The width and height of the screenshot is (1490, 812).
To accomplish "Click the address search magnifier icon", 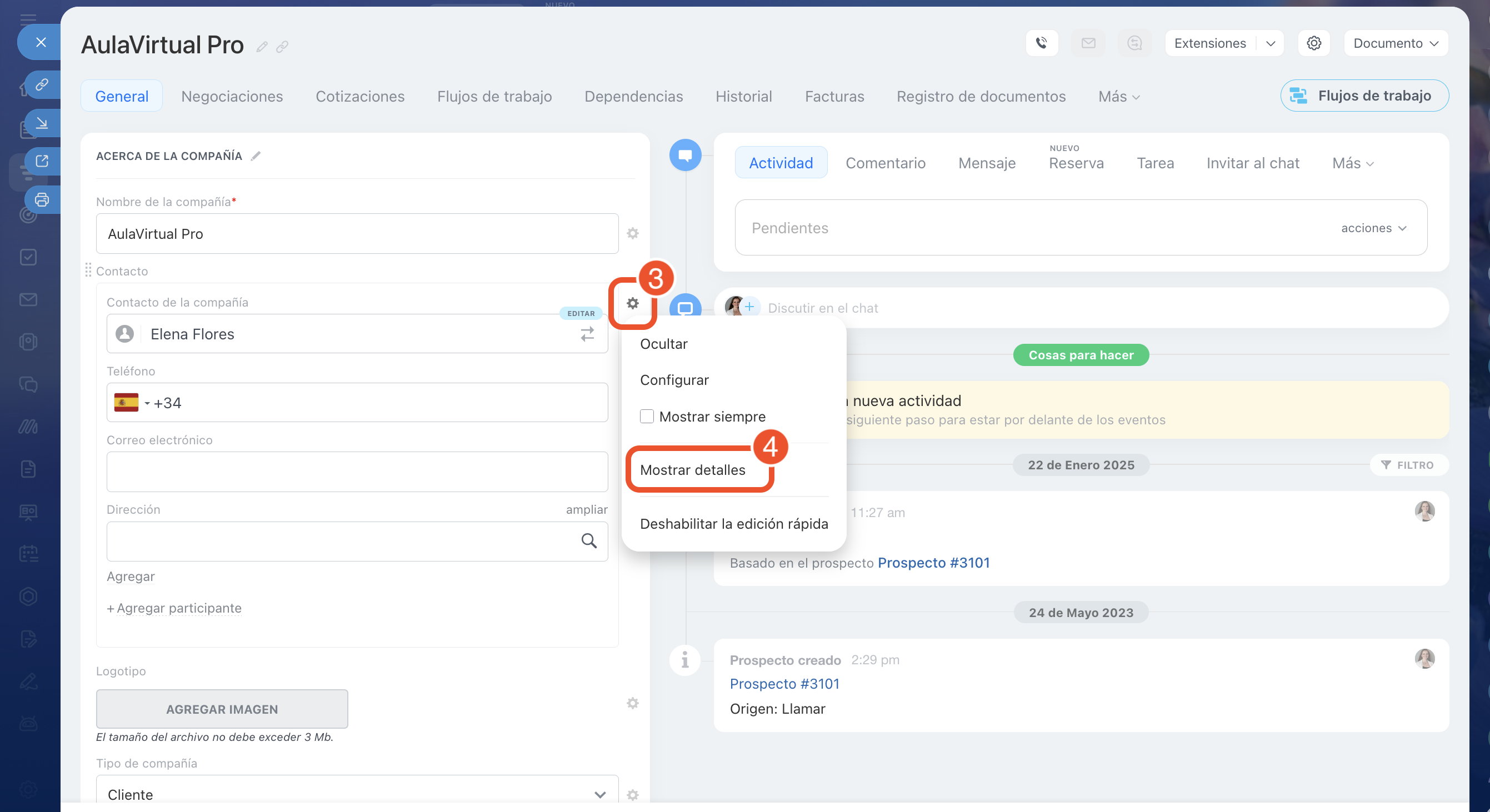I will coord(589,541).
